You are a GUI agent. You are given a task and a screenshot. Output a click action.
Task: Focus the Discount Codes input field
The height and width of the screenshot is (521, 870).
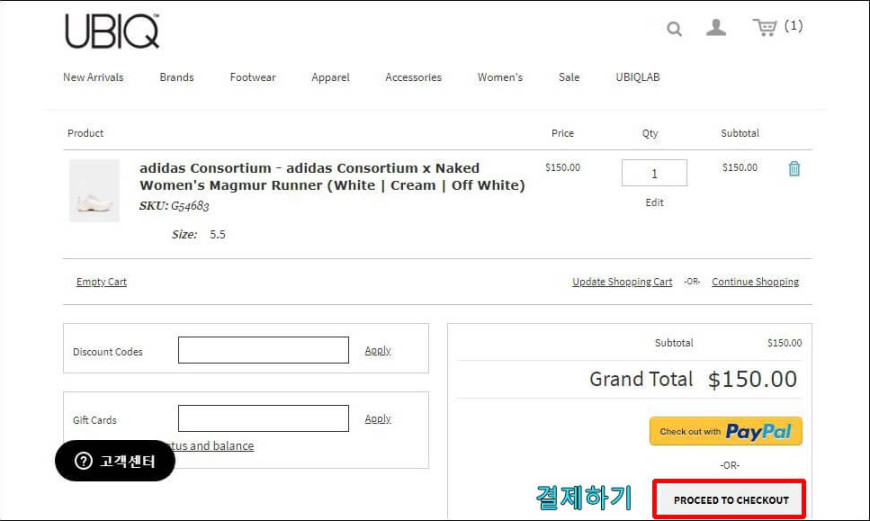click(263, 350)
